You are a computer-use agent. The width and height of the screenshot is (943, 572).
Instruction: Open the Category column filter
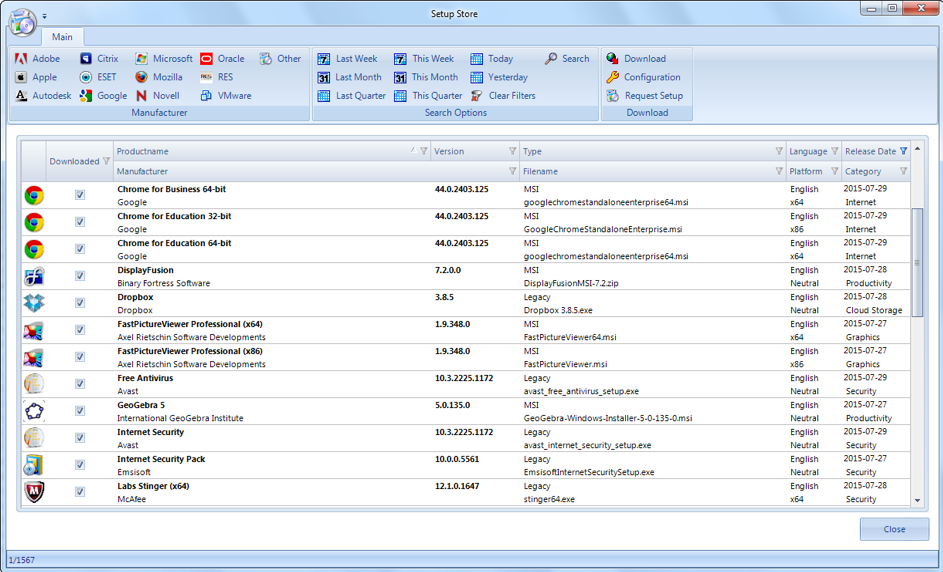(903, 171)
